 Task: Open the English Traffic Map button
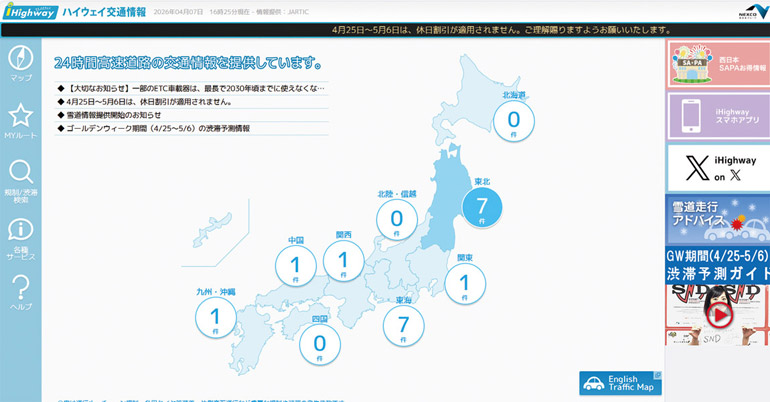620,384
